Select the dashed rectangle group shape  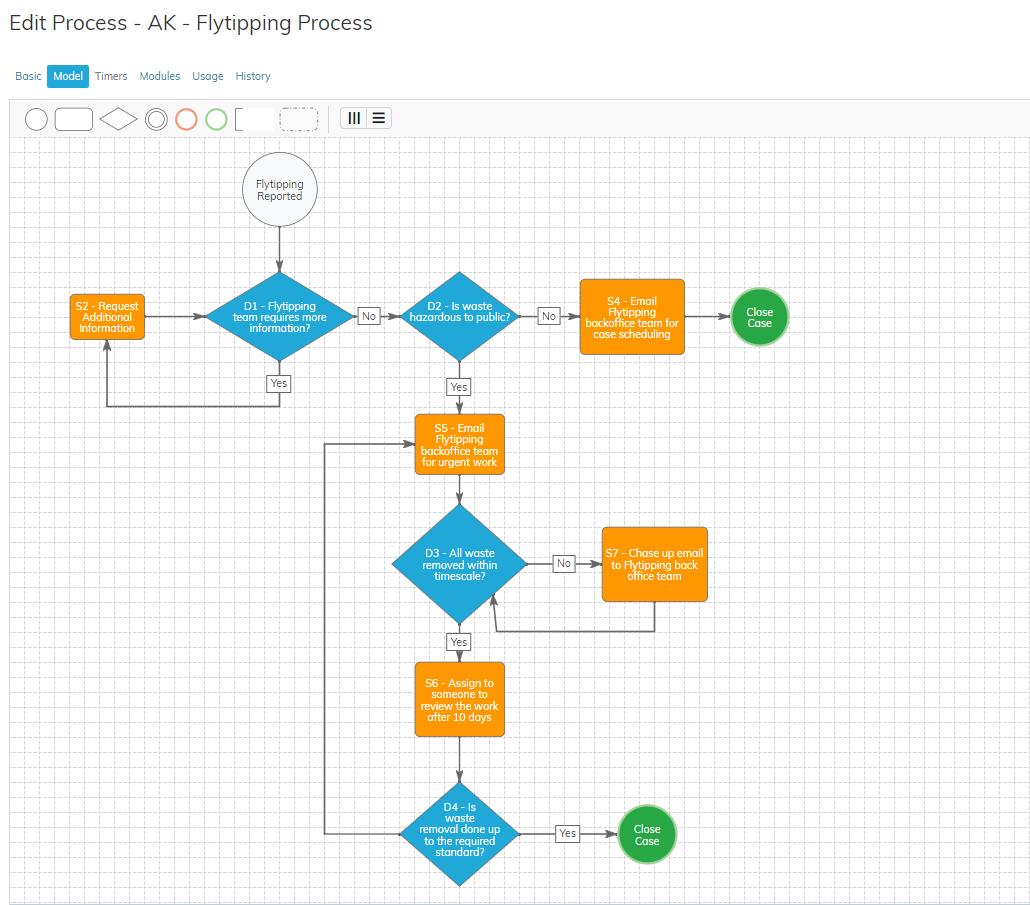pos(298,119)
